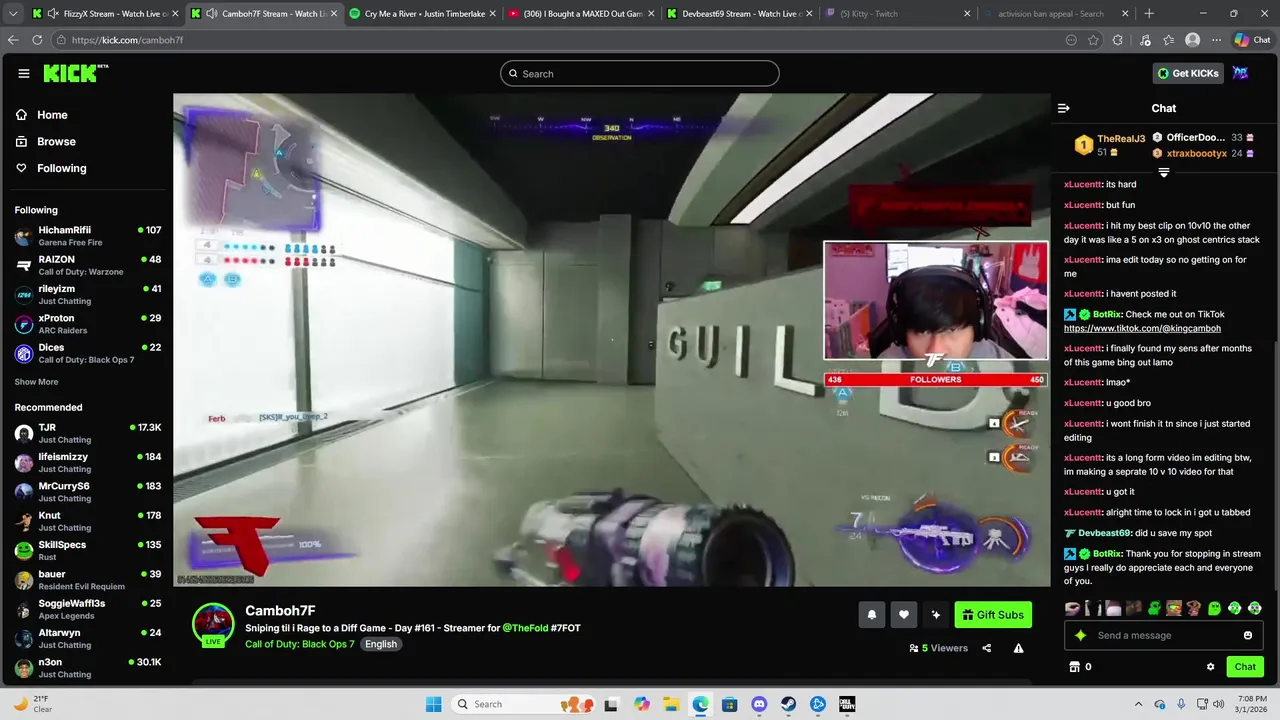Open SoggieWaffl3s recommended channel
Viewport: 1280px width, 720px height.
87,609
